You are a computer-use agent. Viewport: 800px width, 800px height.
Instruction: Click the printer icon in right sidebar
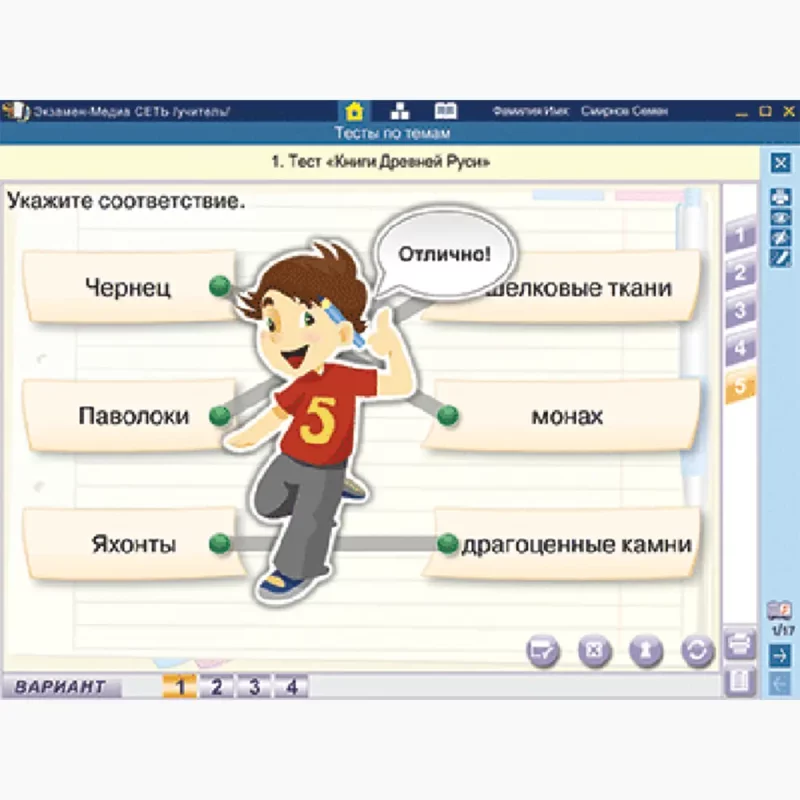(x=780, y=196)
